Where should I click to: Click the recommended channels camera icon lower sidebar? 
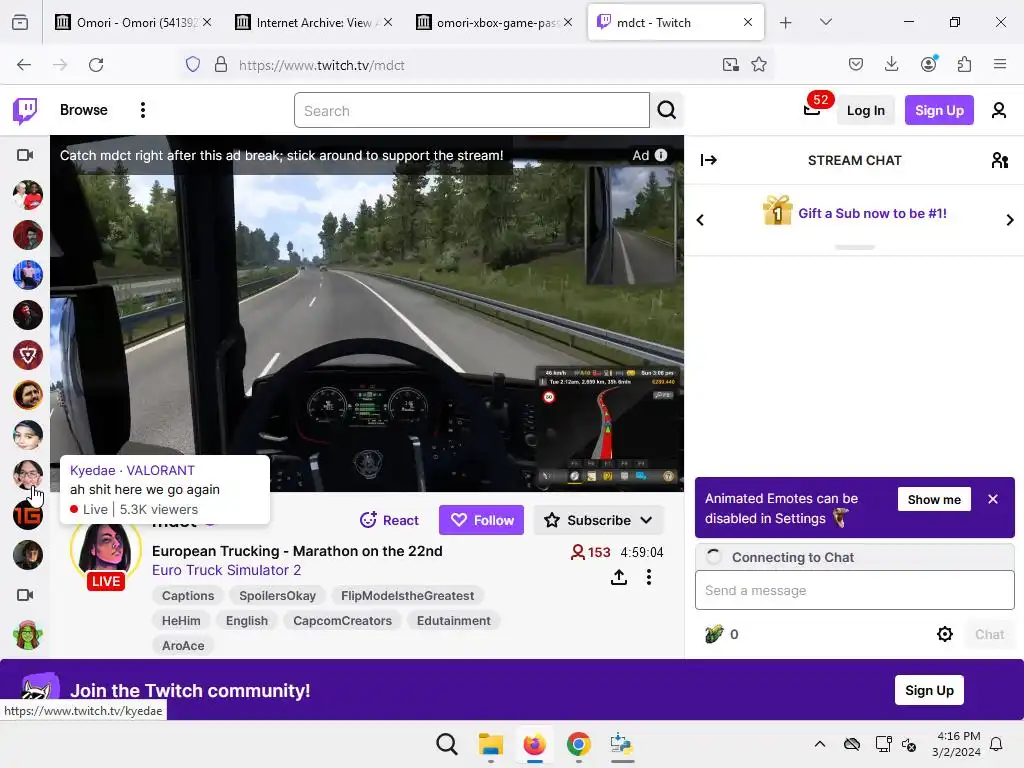(x=25, y=595)
